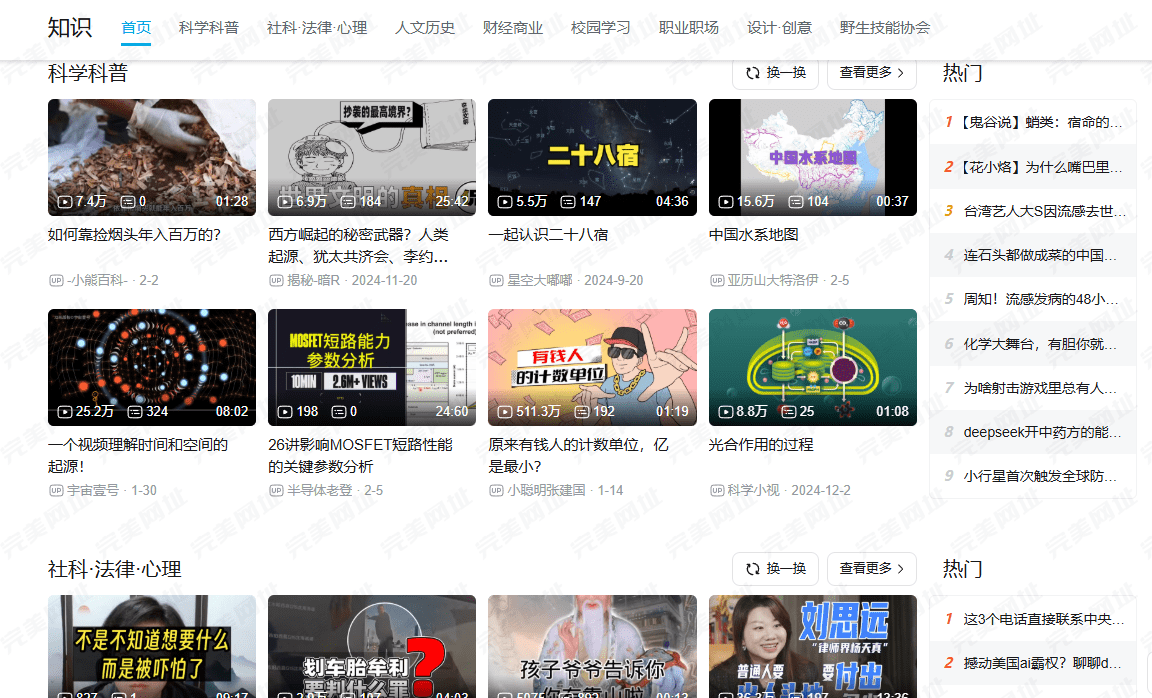The image size is (1152, 698).
Task: Open 划车胎牟利要判什么罪 video thumbnail
Action: [372, 647]
